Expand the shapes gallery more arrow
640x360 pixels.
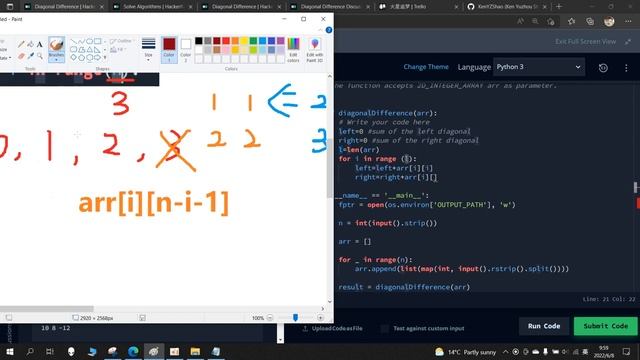[105, 58]
